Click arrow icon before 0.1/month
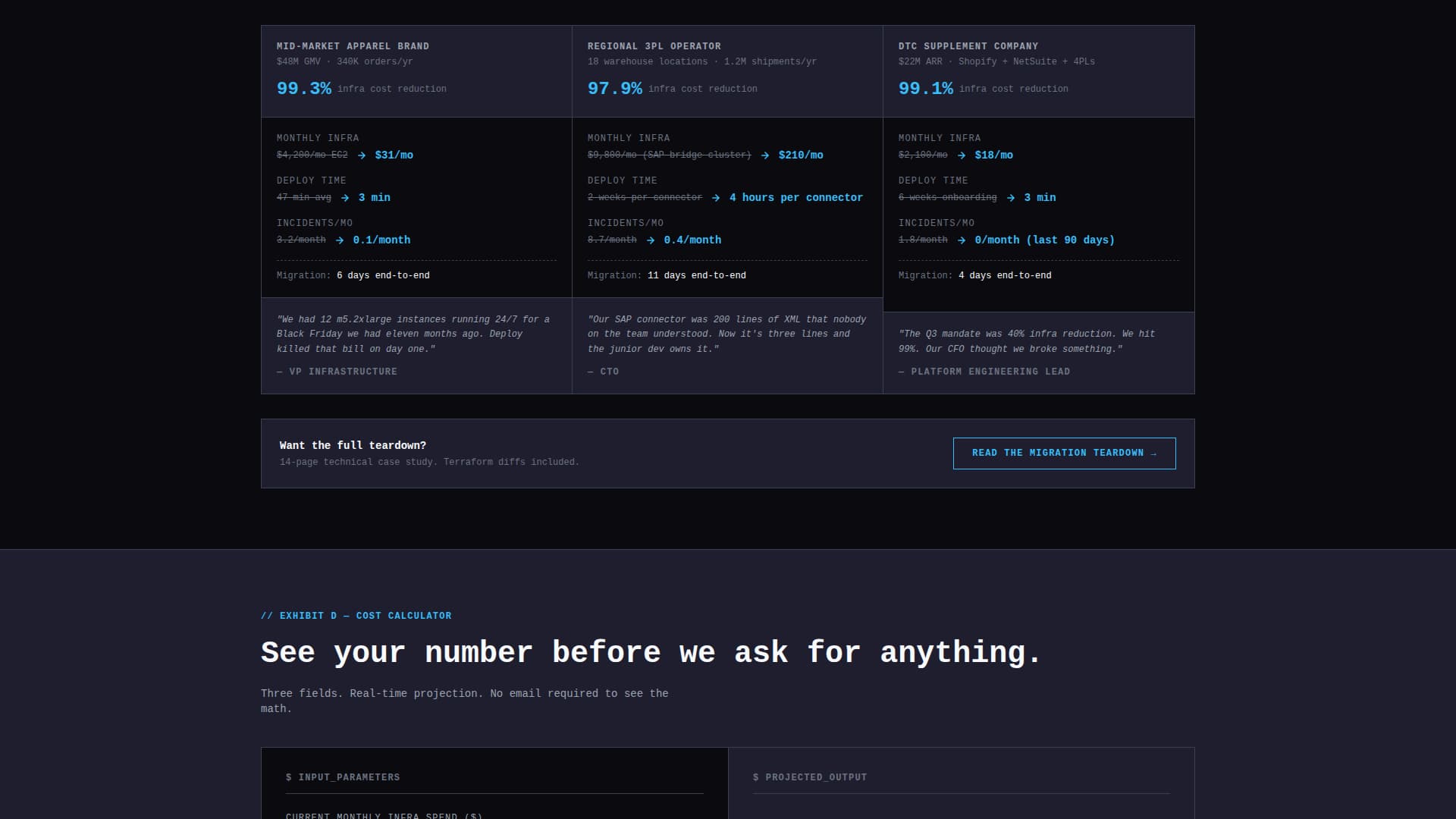The width and height of the screenshot is (1456, 819). [340, 240]
